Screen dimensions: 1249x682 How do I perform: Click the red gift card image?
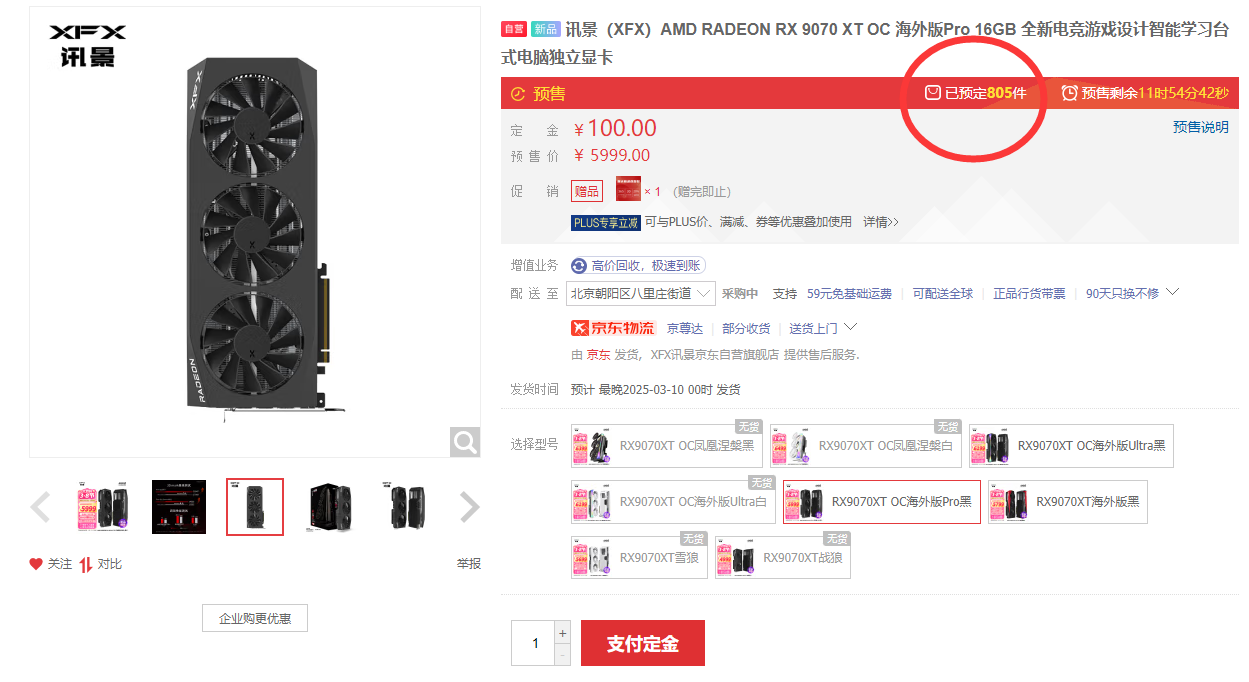627,190
